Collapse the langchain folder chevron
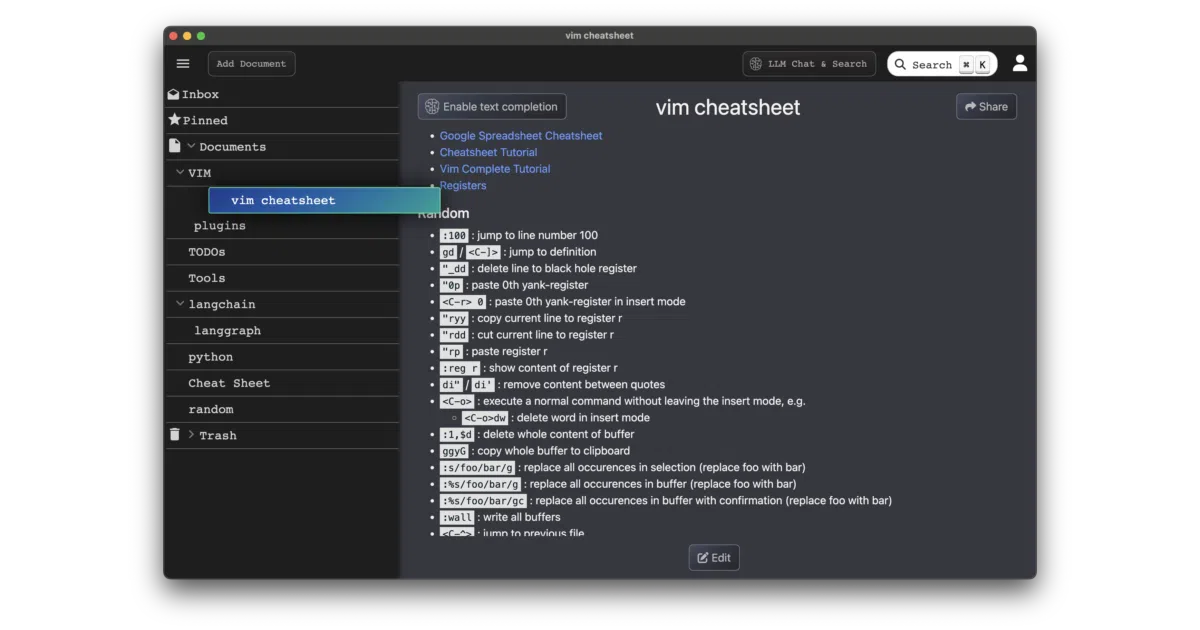 click(180, 304)
